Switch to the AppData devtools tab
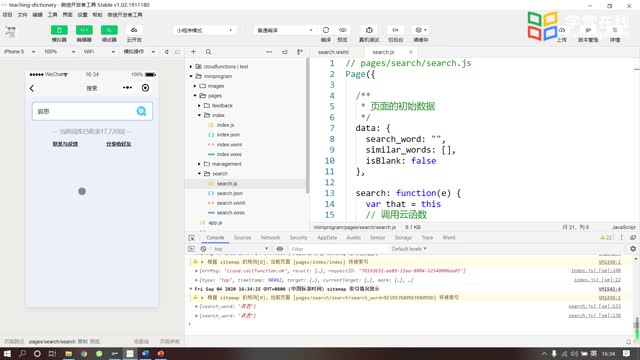This screenshot has width=640, height=360. coord(327,238)
